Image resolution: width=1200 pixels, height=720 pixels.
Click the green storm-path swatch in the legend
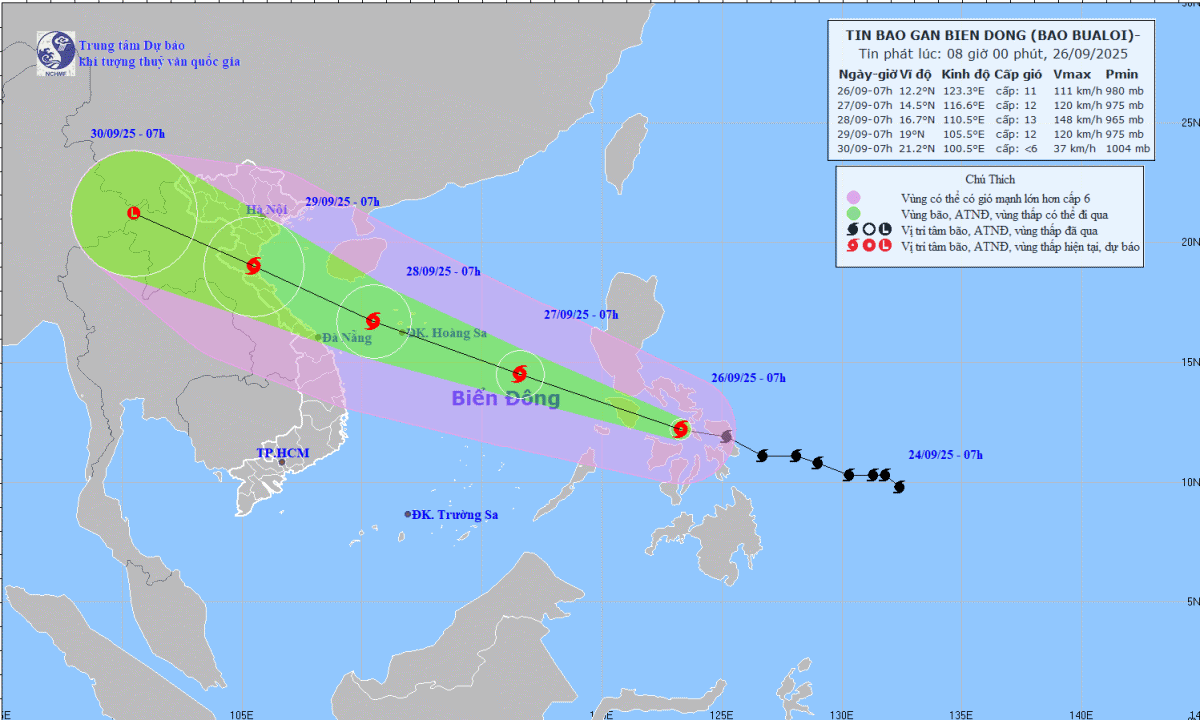click(853, 214)
